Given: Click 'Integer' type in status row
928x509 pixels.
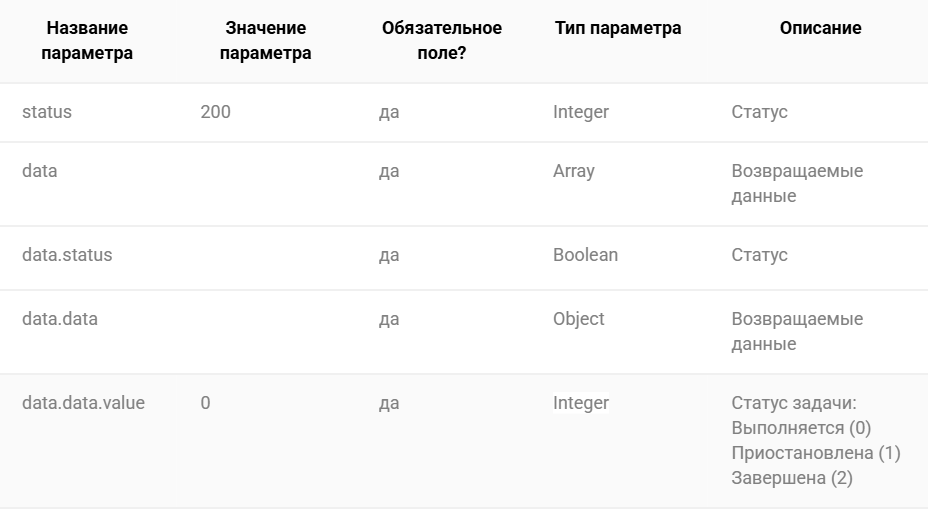Looking at the screenshot, I should (581, 112).
